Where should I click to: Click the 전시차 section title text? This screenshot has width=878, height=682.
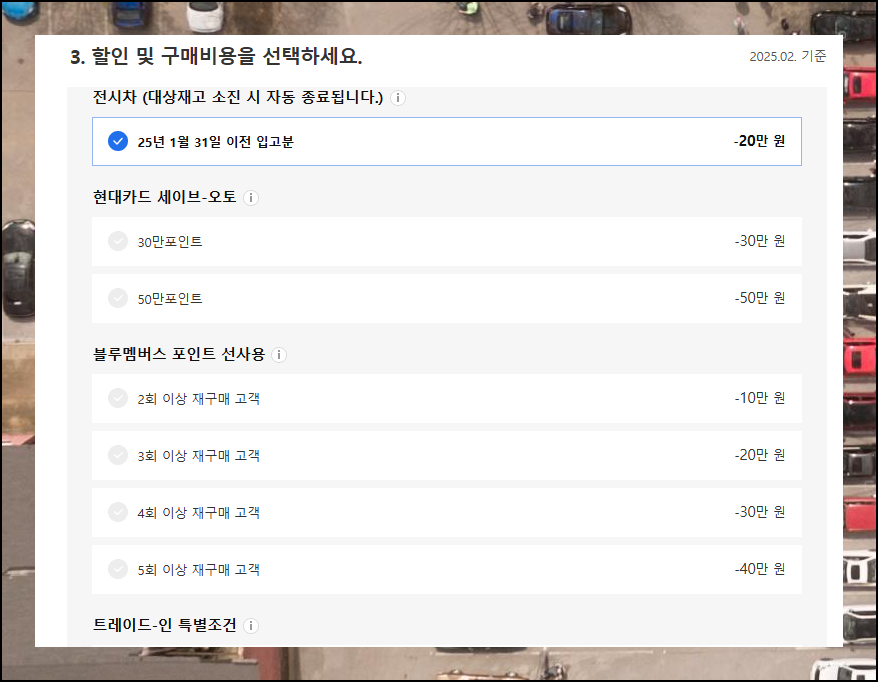(x=237, y=97)
